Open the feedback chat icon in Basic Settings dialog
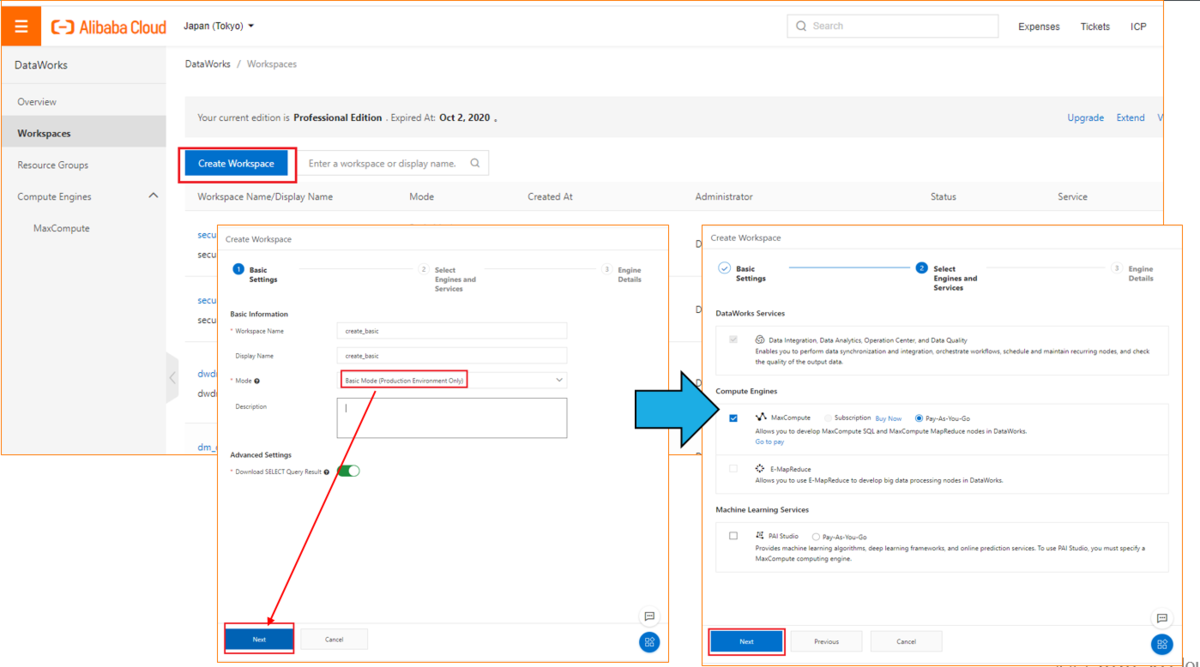Viewport: 1200px width, 667px height. click(649, 616)
